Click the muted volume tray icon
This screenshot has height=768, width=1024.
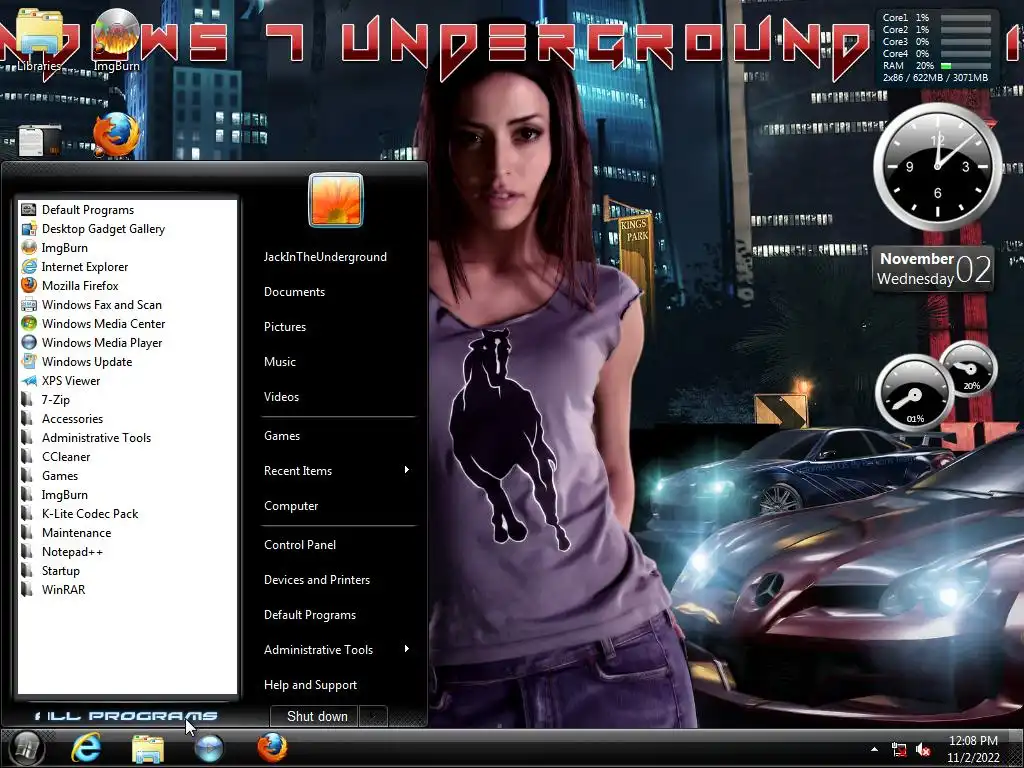(x=923, y=750)
